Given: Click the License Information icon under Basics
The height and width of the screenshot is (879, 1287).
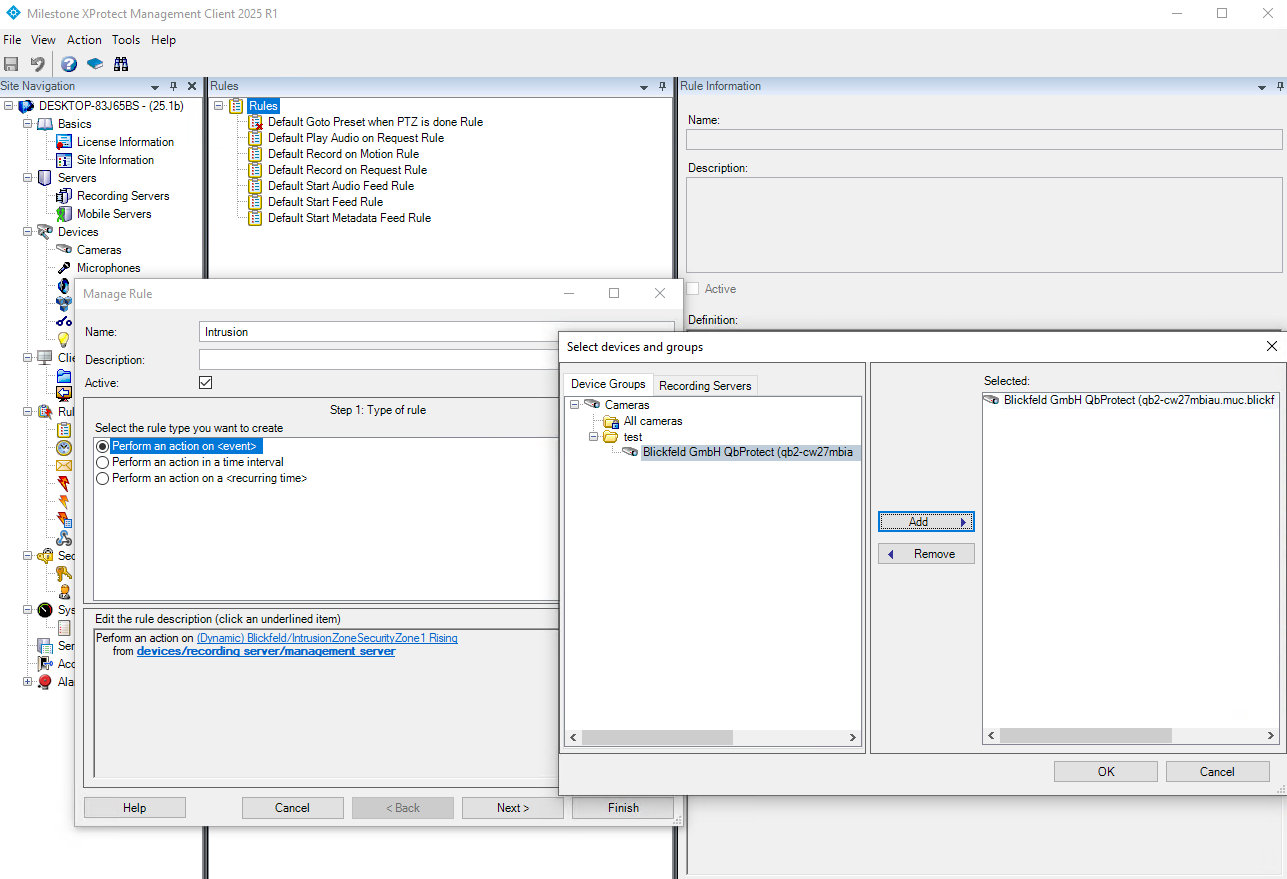Looking at the screenshot, I should coord(64,142).
